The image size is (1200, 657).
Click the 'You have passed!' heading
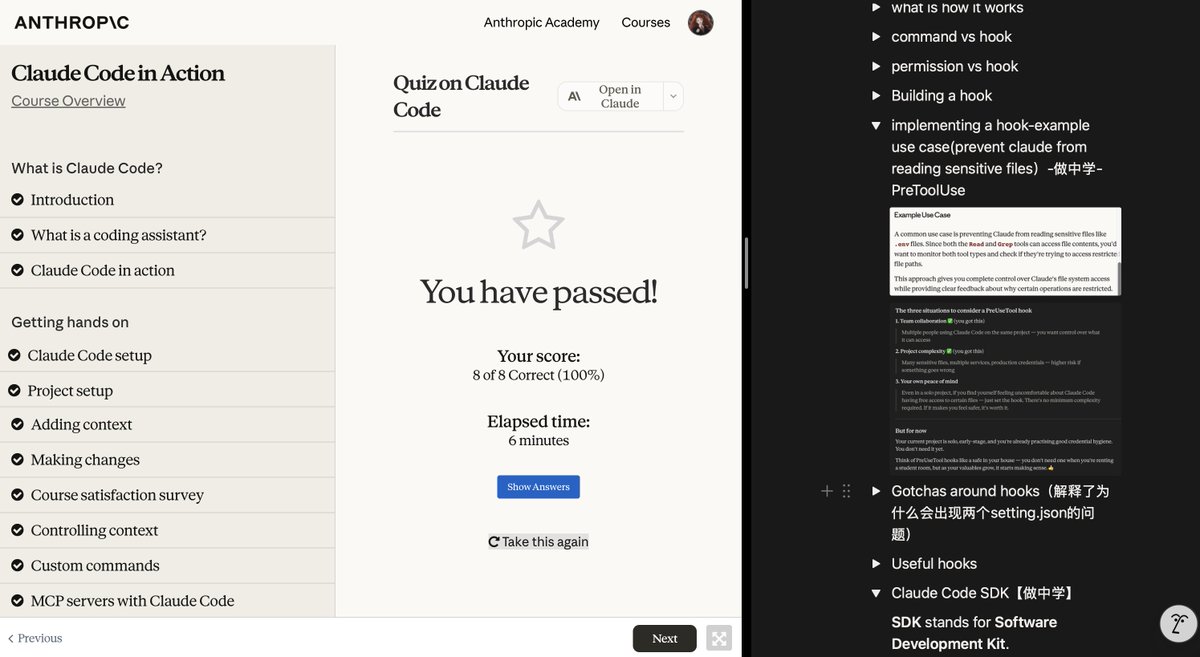(538, 291)
